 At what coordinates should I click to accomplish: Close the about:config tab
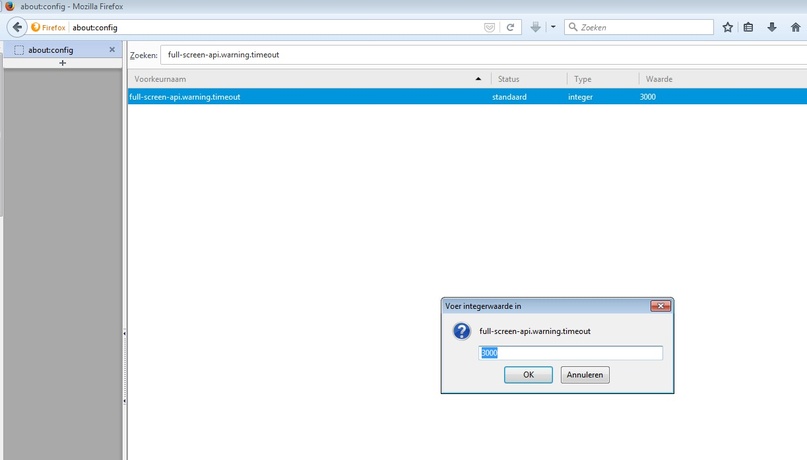pos(112,50)
